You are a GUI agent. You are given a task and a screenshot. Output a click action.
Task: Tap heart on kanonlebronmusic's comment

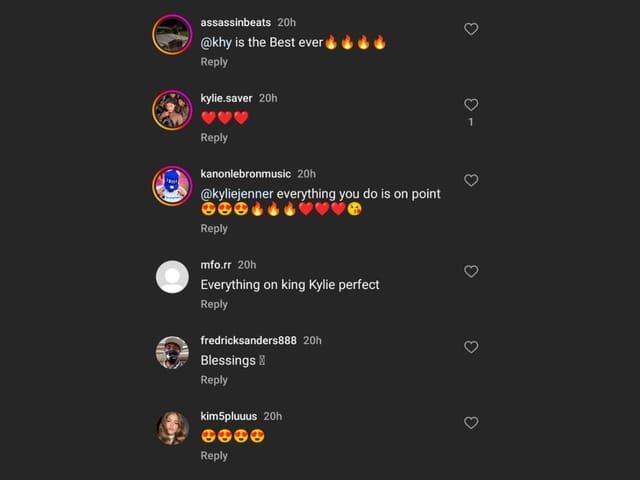(x=471, y=181)
